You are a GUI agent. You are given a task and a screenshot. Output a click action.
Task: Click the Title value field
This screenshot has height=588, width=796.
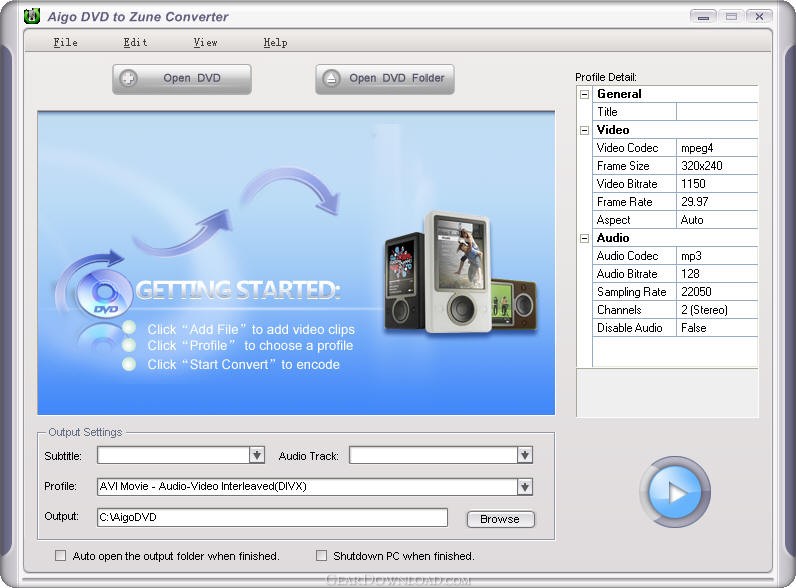(x=717, y=112)
